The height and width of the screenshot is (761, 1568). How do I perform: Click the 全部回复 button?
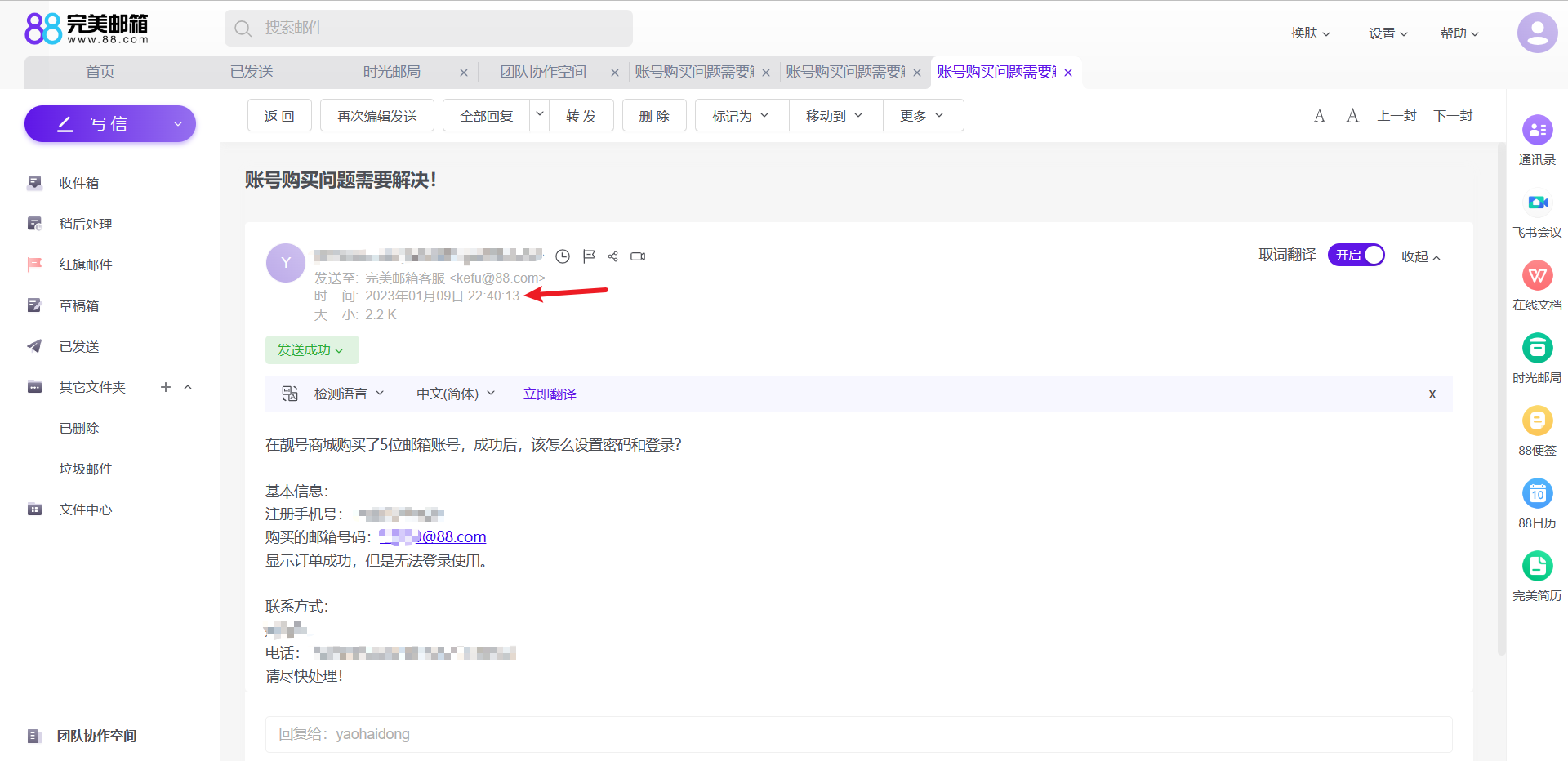coord(487,115)
